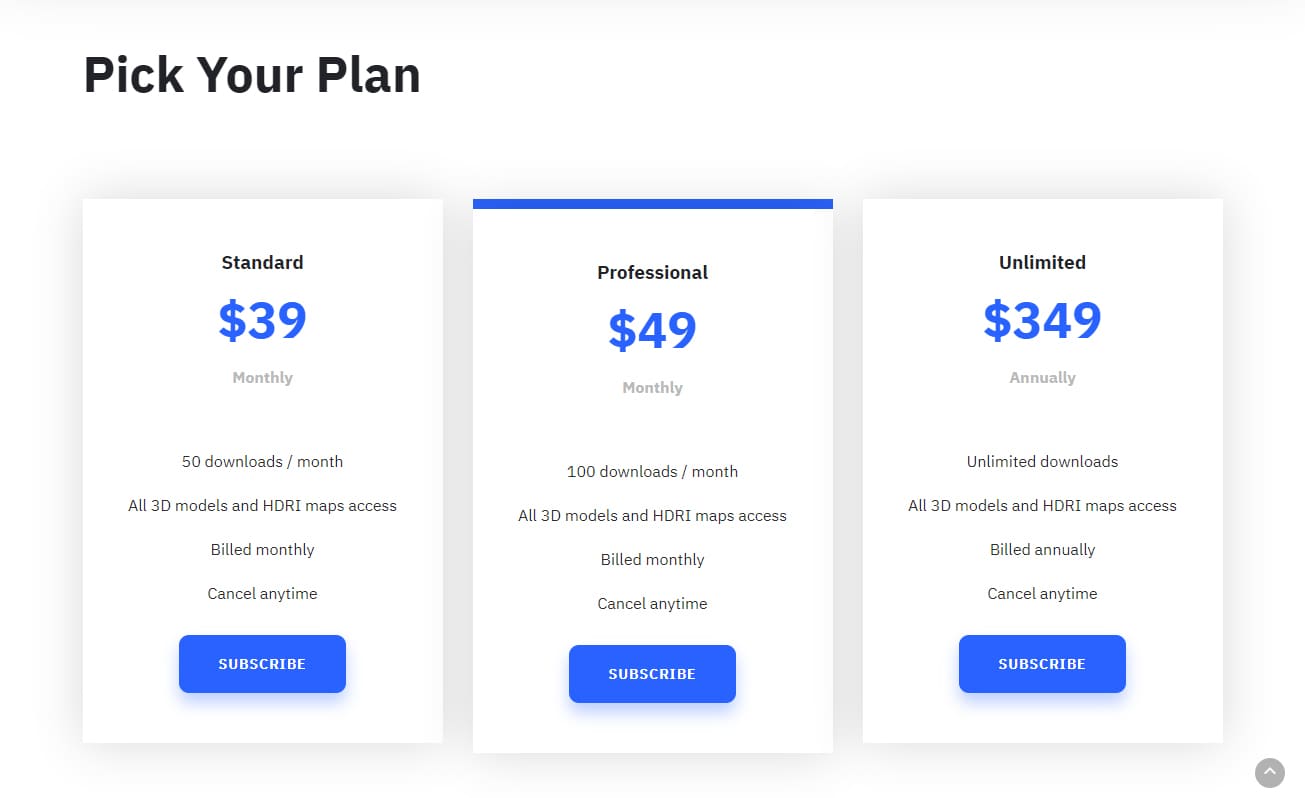Click the Standard plan title
The width and height of the screenshot is (1305, 798).
(x=262, y=262)
